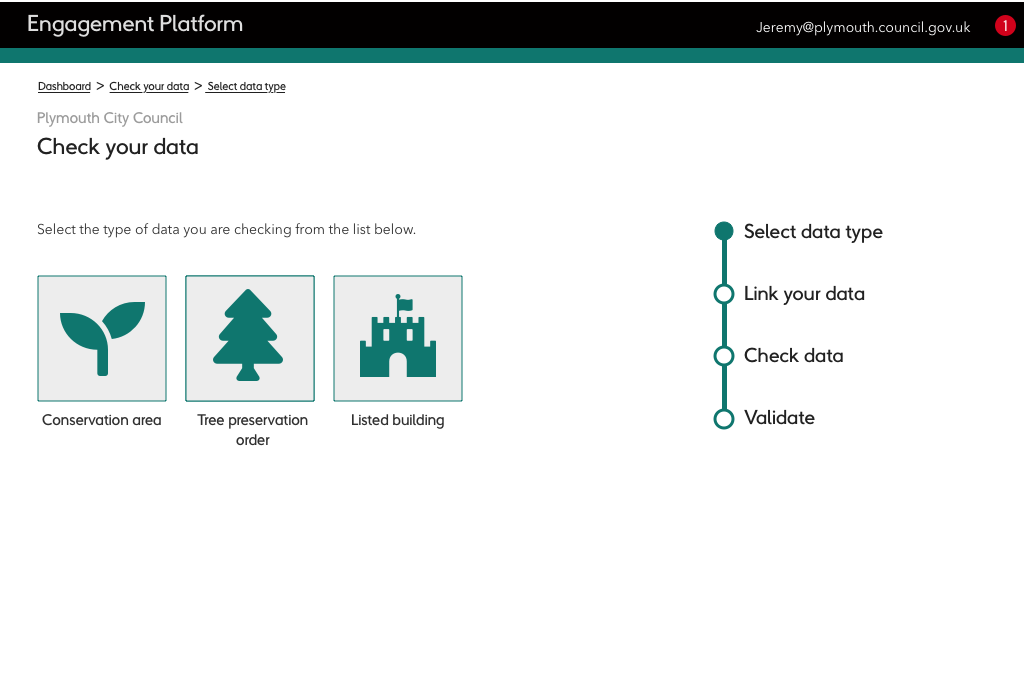Go to Dashboard in the breadcrumb

pyautogui.click(x=64, y=87)
